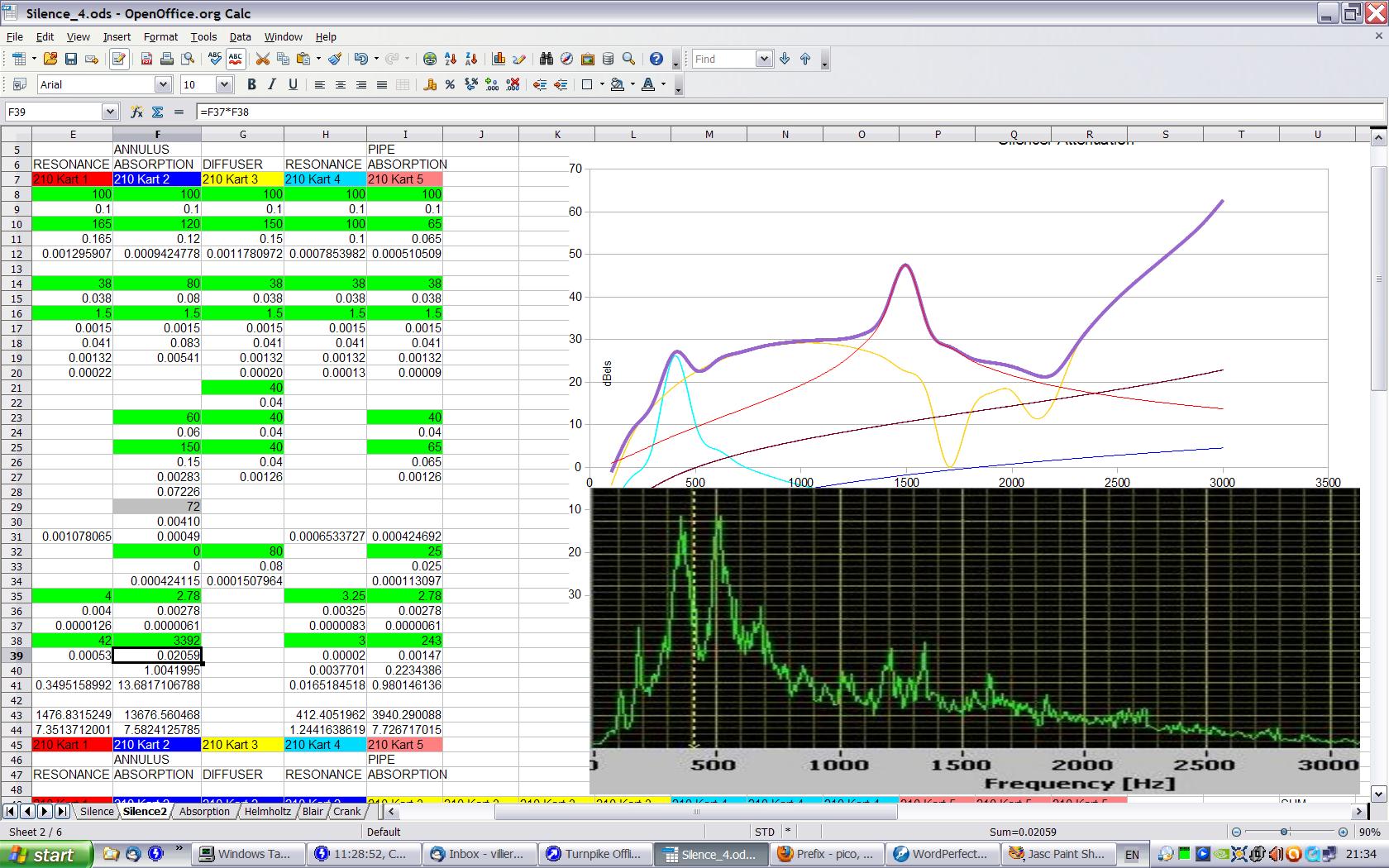
Task: Open Find & Replace with the binoculars icon
Action: point(547,58)
